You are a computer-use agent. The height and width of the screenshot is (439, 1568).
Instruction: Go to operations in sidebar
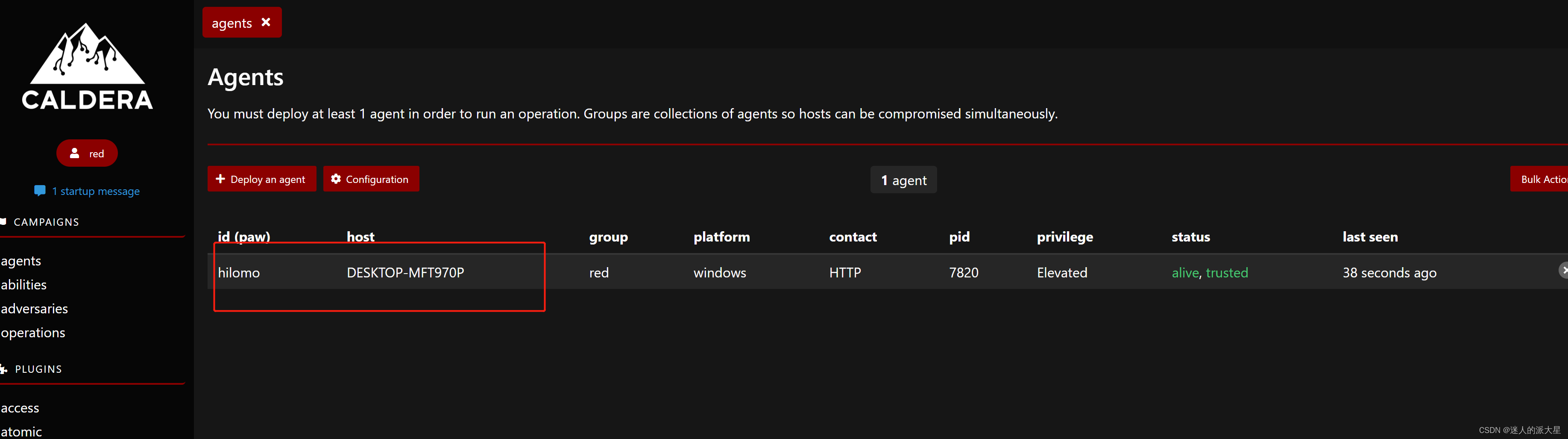33,333
